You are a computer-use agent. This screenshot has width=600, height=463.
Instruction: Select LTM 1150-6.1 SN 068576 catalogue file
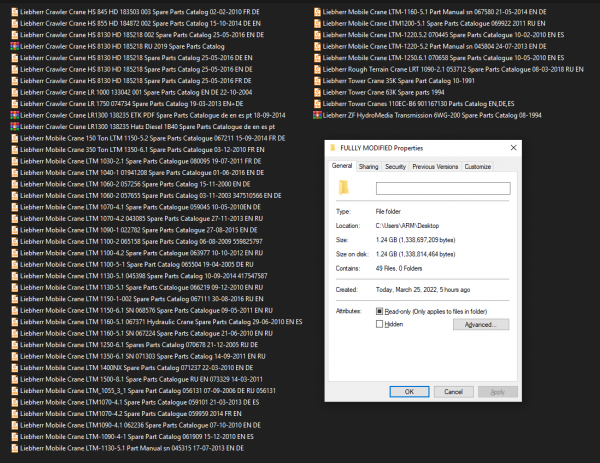(x=142, y=310)
